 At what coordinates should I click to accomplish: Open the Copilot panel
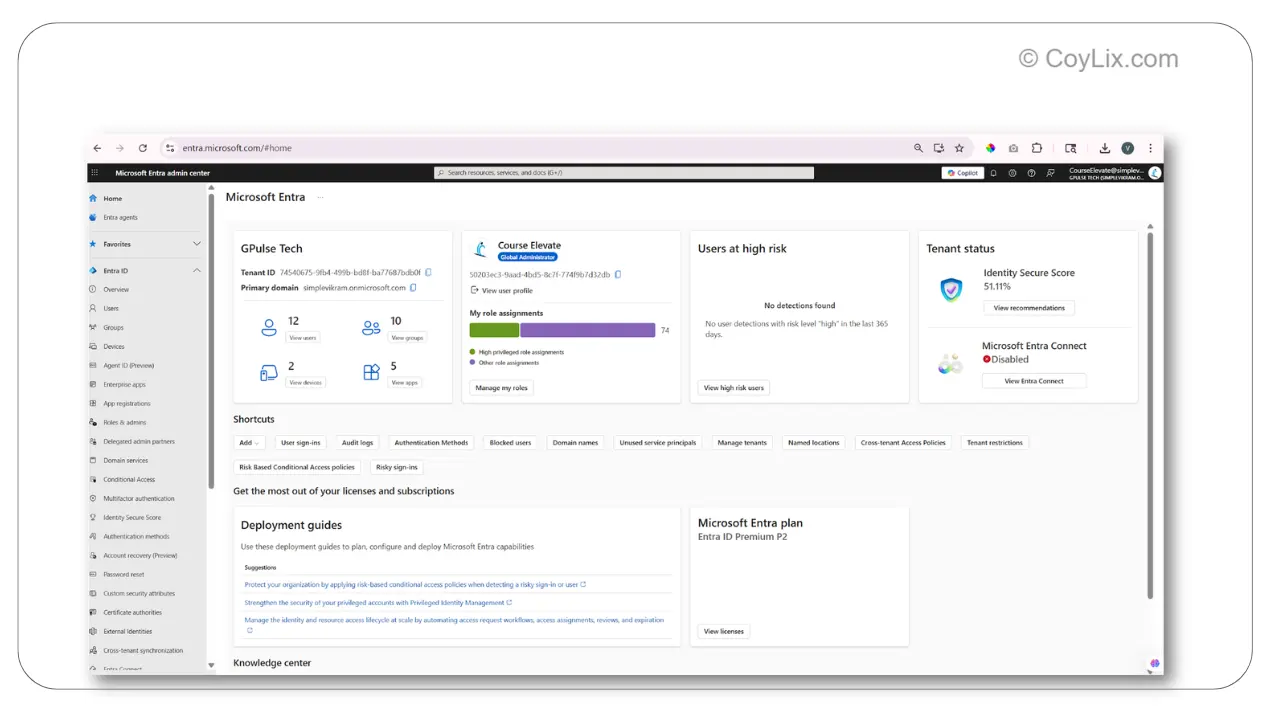(x=962, y=172)
